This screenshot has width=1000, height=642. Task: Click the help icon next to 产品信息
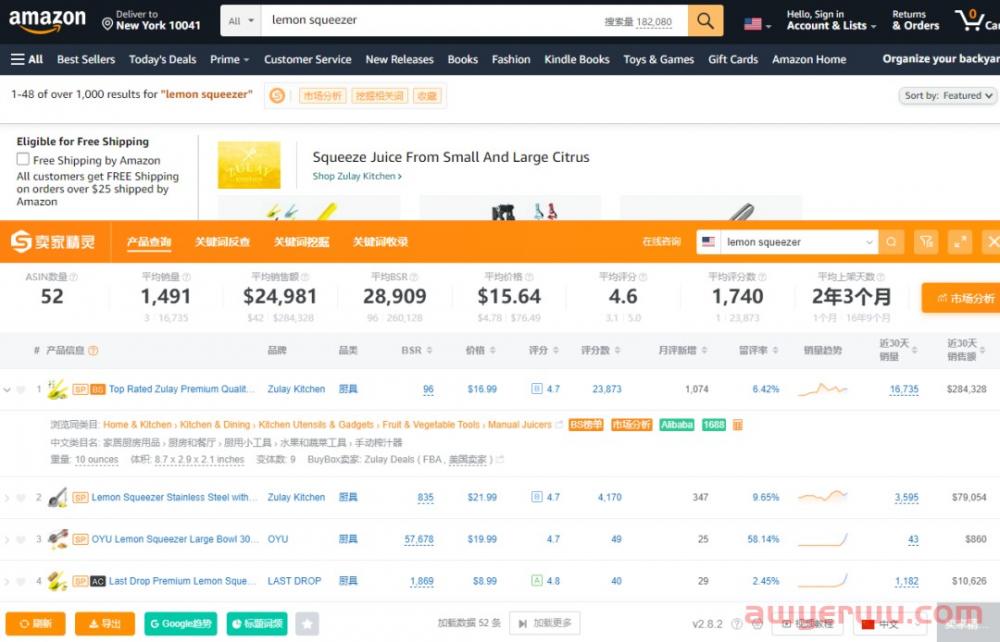point(93,351)
